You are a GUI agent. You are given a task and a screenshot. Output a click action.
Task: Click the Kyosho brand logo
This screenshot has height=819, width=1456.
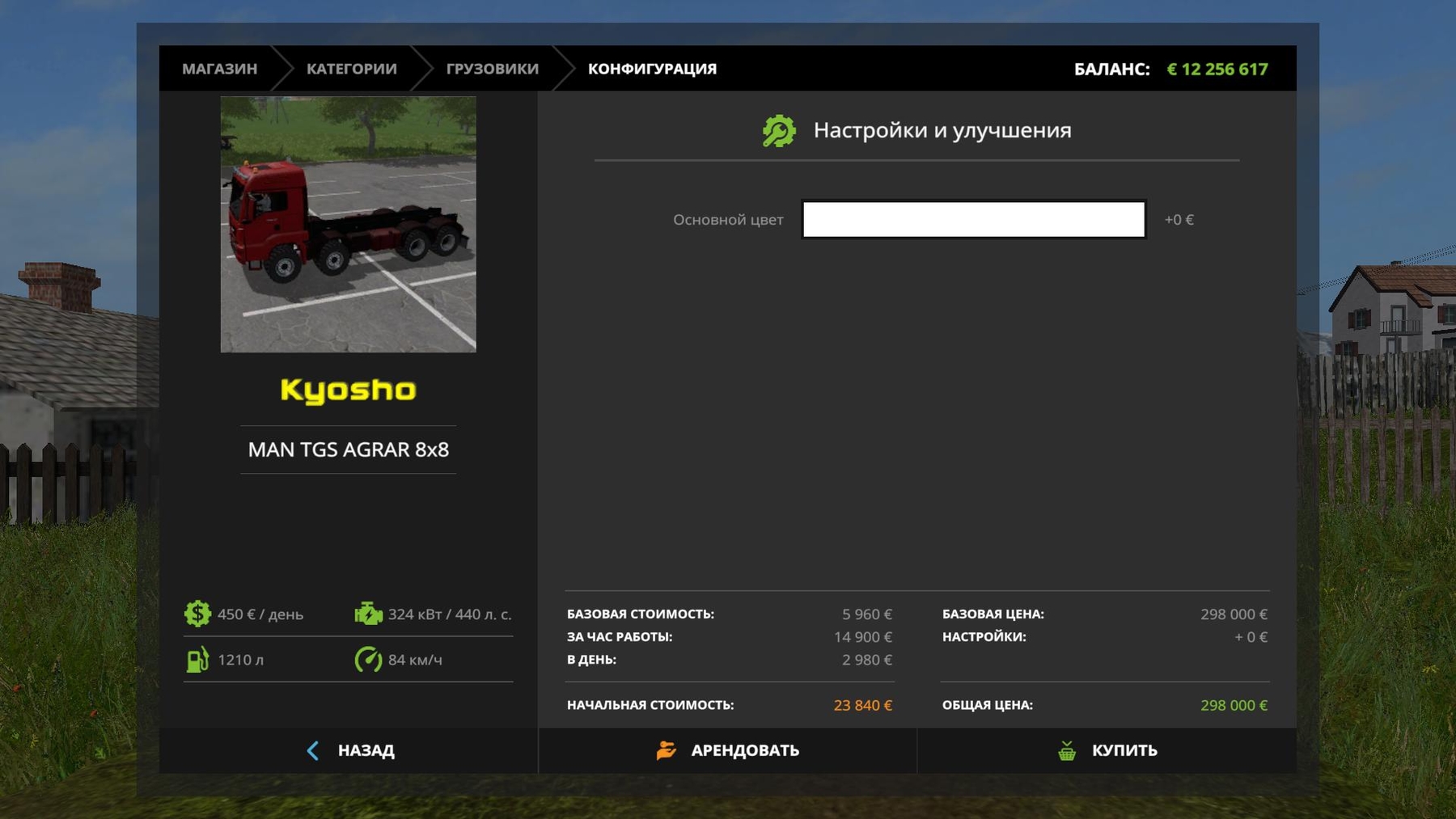(x=348, y=391)
